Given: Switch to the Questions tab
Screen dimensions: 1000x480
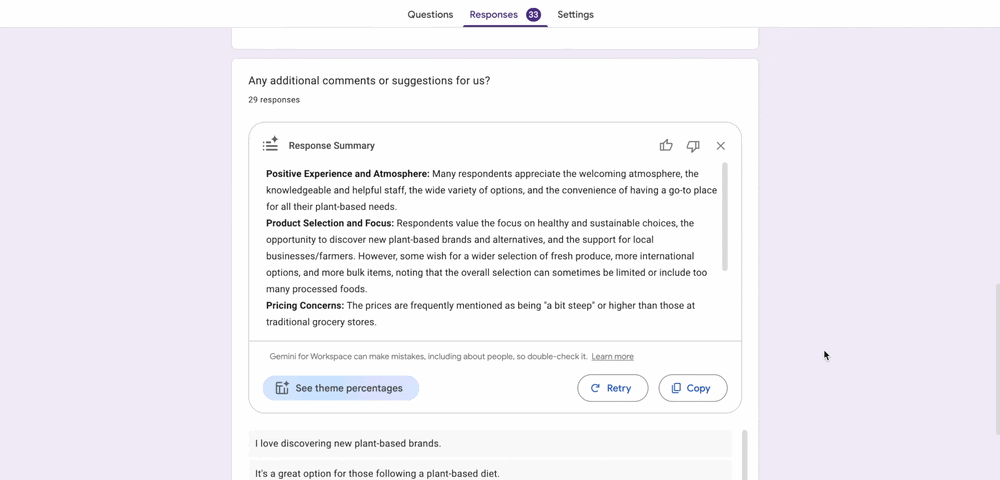Looking at the screenshot, I should tap(430, 15).
